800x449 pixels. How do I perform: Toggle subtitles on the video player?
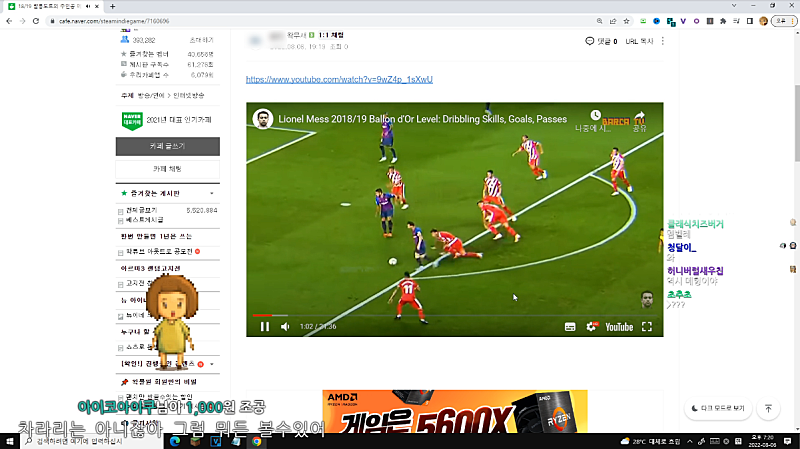pos(570,327)
